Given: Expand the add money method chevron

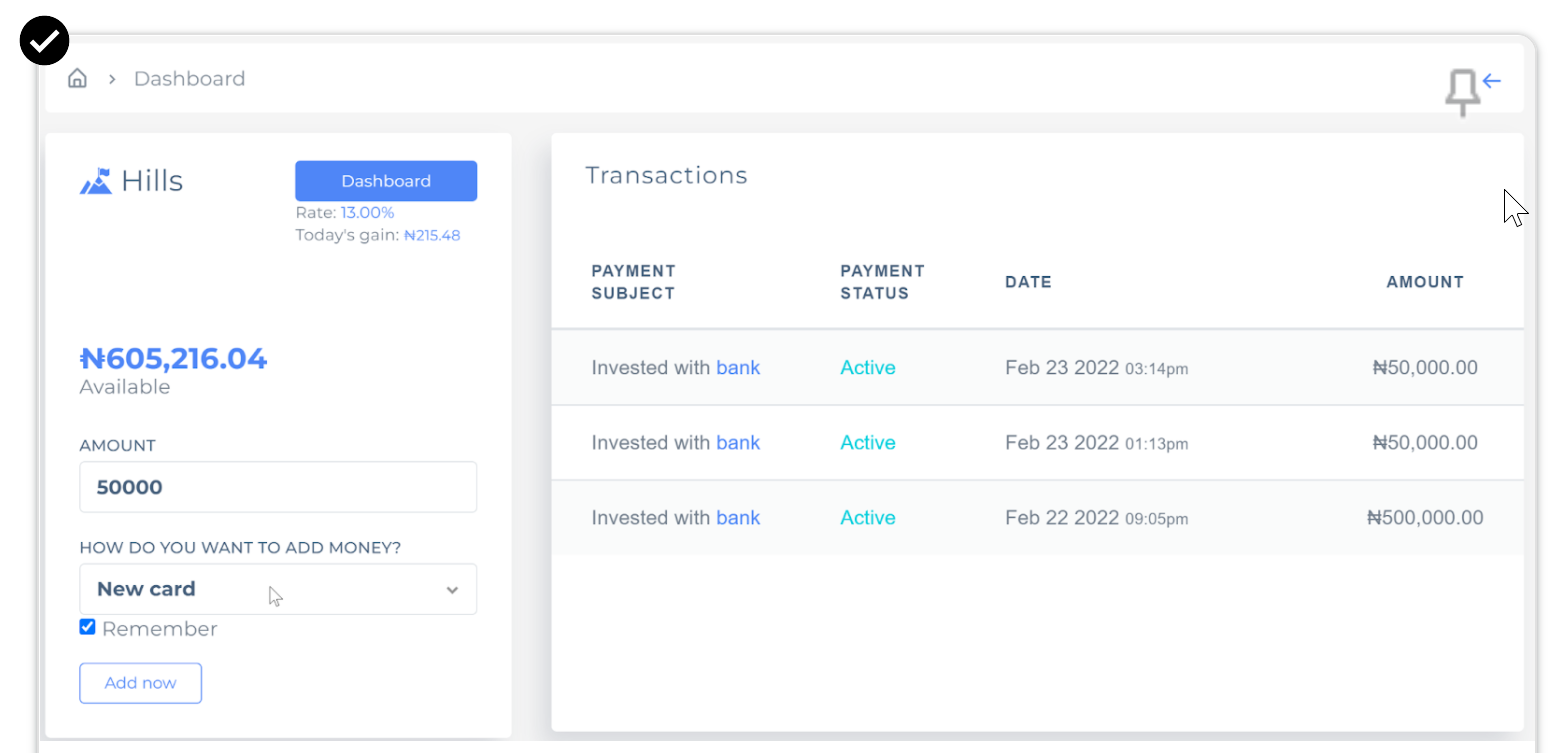Looking at the screenshot, I should (452, 590).
